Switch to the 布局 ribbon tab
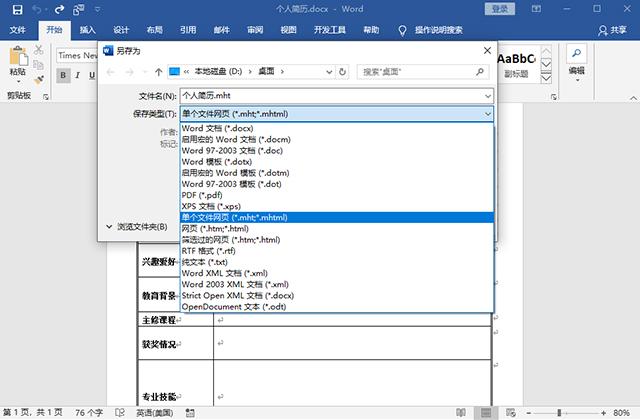640x420 pixels. pyautogui.click(x=155, y=30)
